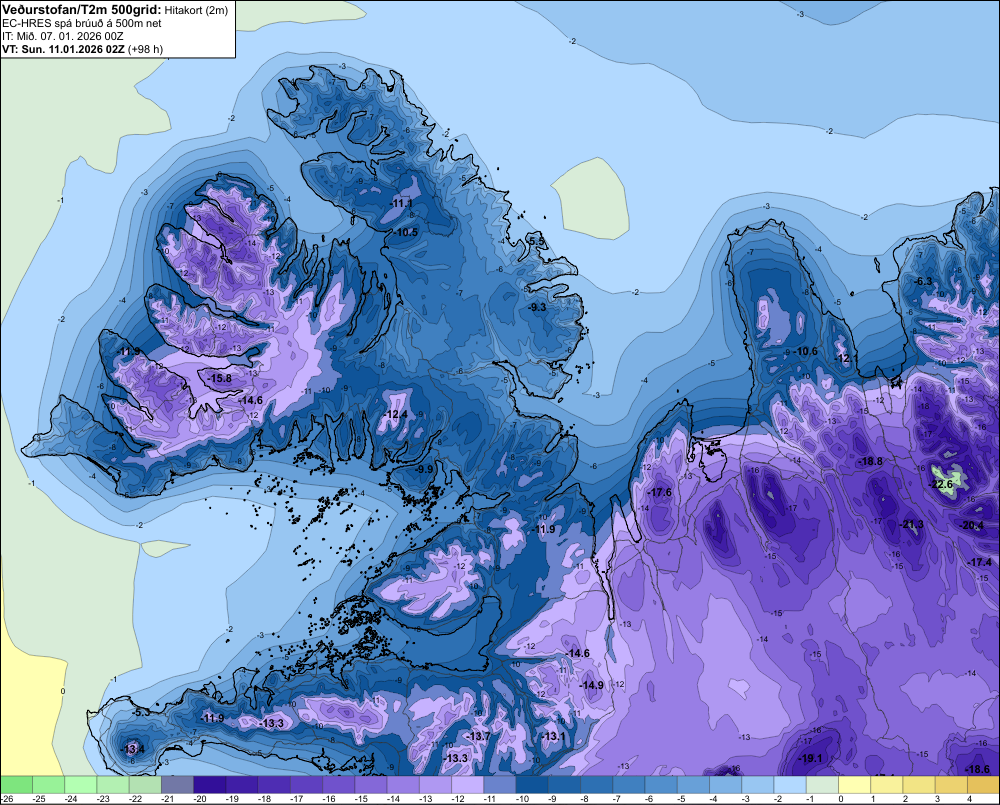This screenshot has width=1000, height=805.
Task: Select the -10 dark blue legend swatch
Action: pyautogui.click(x=532, y=785)
